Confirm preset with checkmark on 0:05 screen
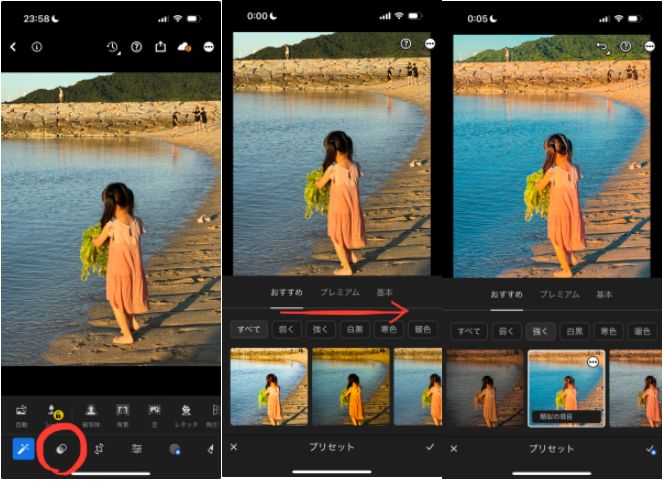This screenshot has width=663, height=481. 650,449
